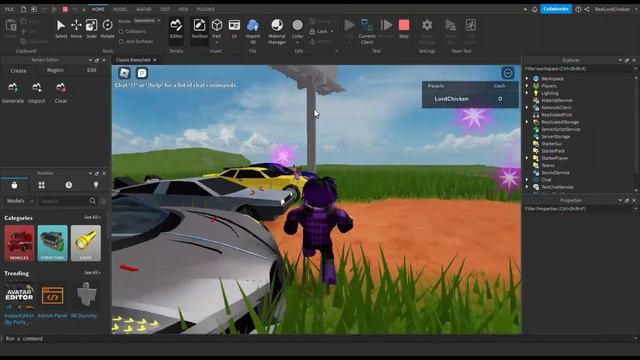Expand the Lighting node in Explorer
Screen dimensions: 640x360
point(527,93)
